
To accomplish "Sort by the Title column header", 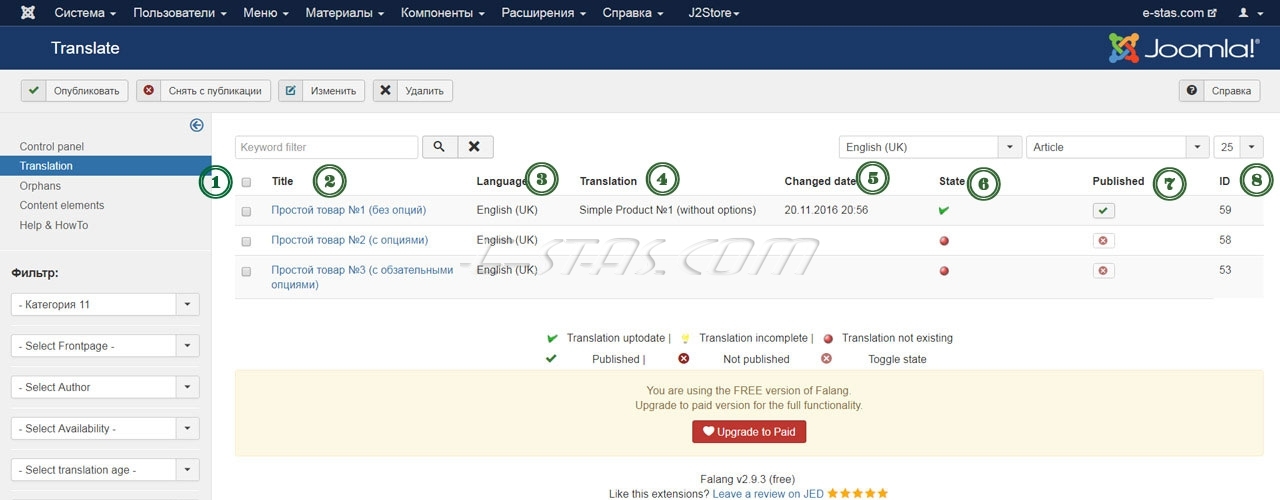I will pos(282,181).
